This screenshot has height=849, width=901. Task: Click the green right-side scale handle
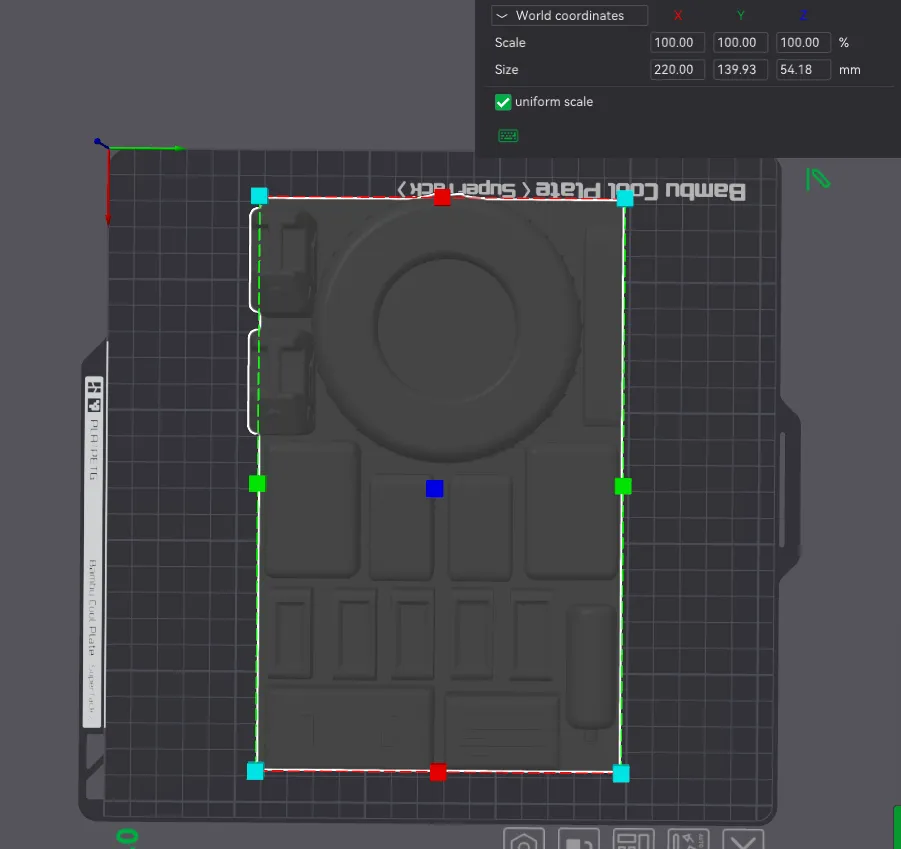[x=623, y=486]
